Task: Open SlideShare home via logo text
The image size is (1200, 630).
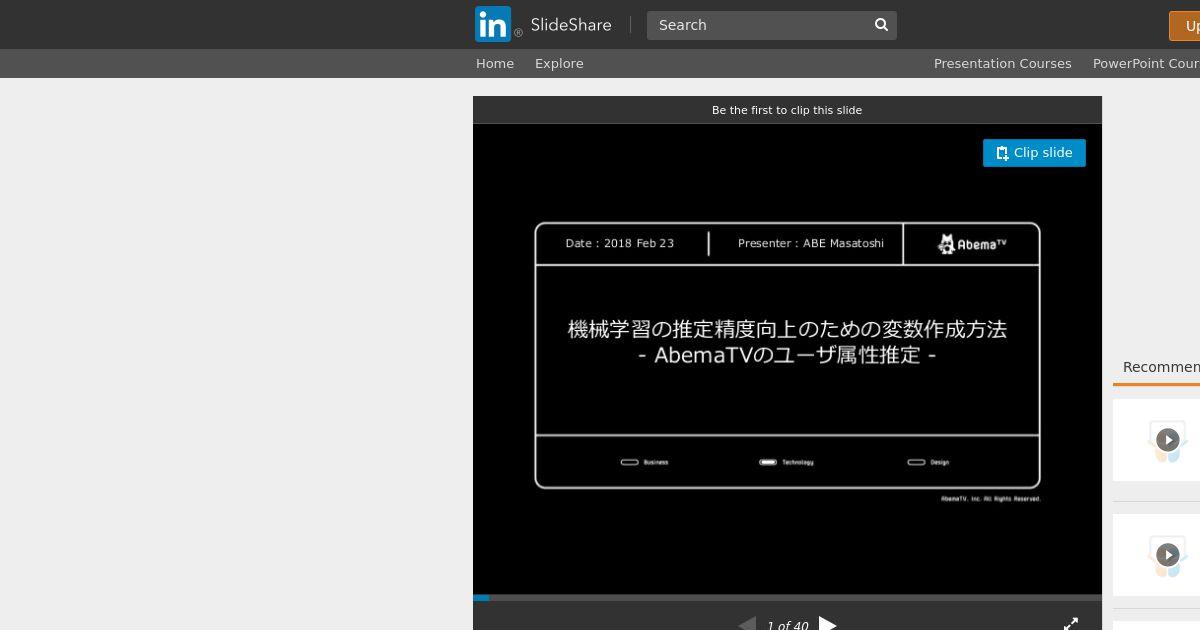Action: coord(570,25)
